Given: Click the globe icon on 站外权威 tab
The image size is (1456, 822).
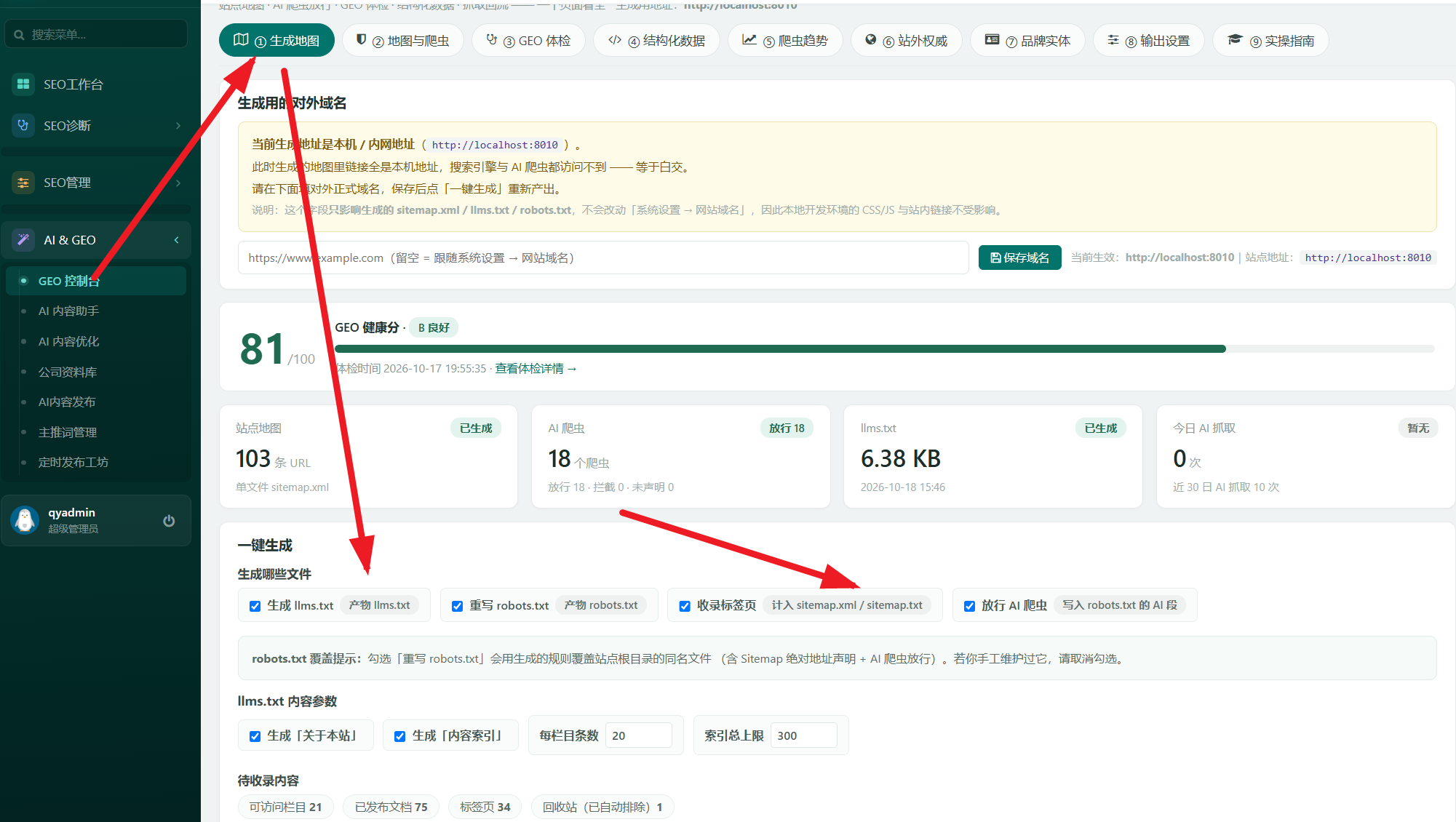Looking at the screenshot, I should 870,40.
